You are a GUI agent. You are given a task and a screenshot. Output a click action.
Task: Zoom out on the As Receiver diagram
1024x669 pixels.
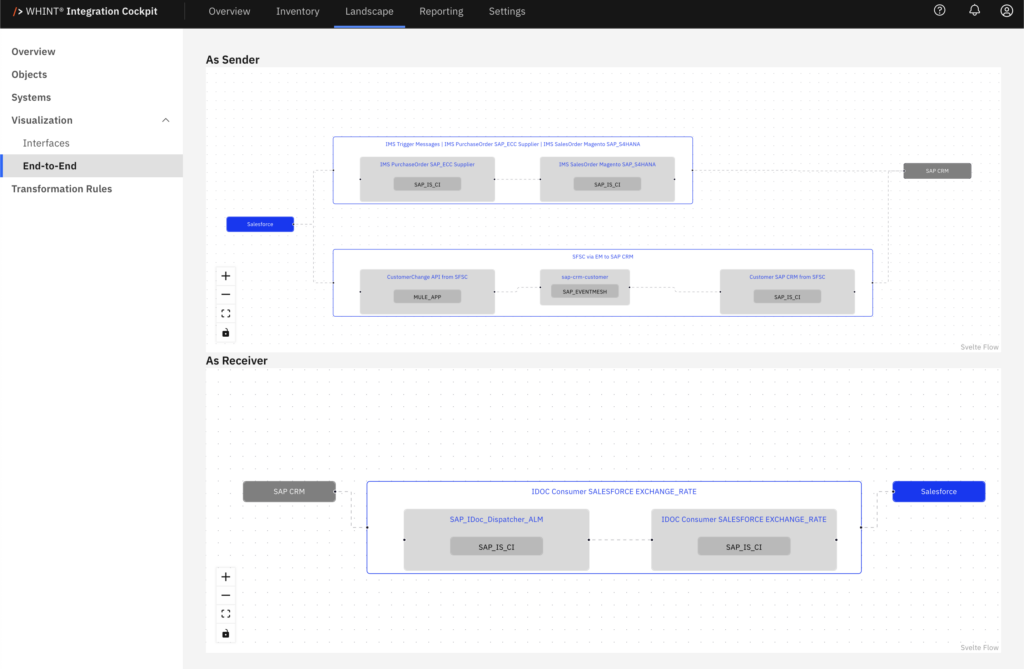point(226,595)
